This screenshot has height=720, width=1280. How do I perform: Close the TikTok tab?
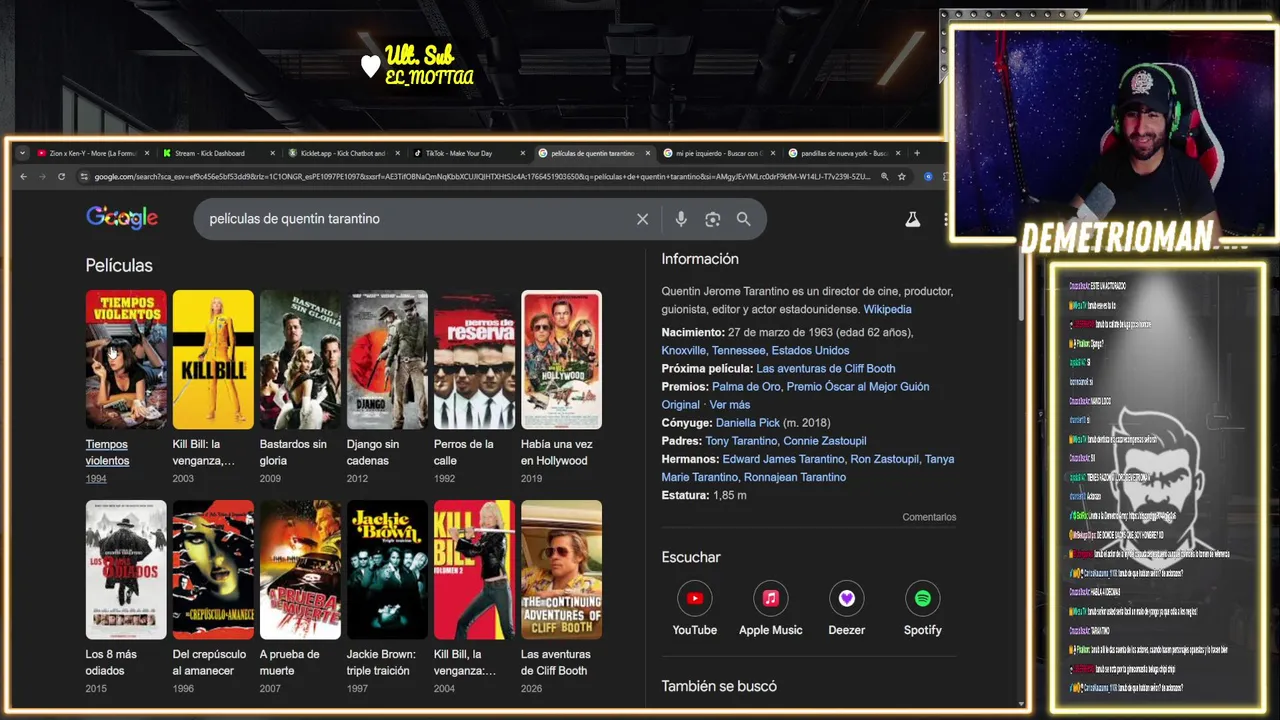(523, 153)
